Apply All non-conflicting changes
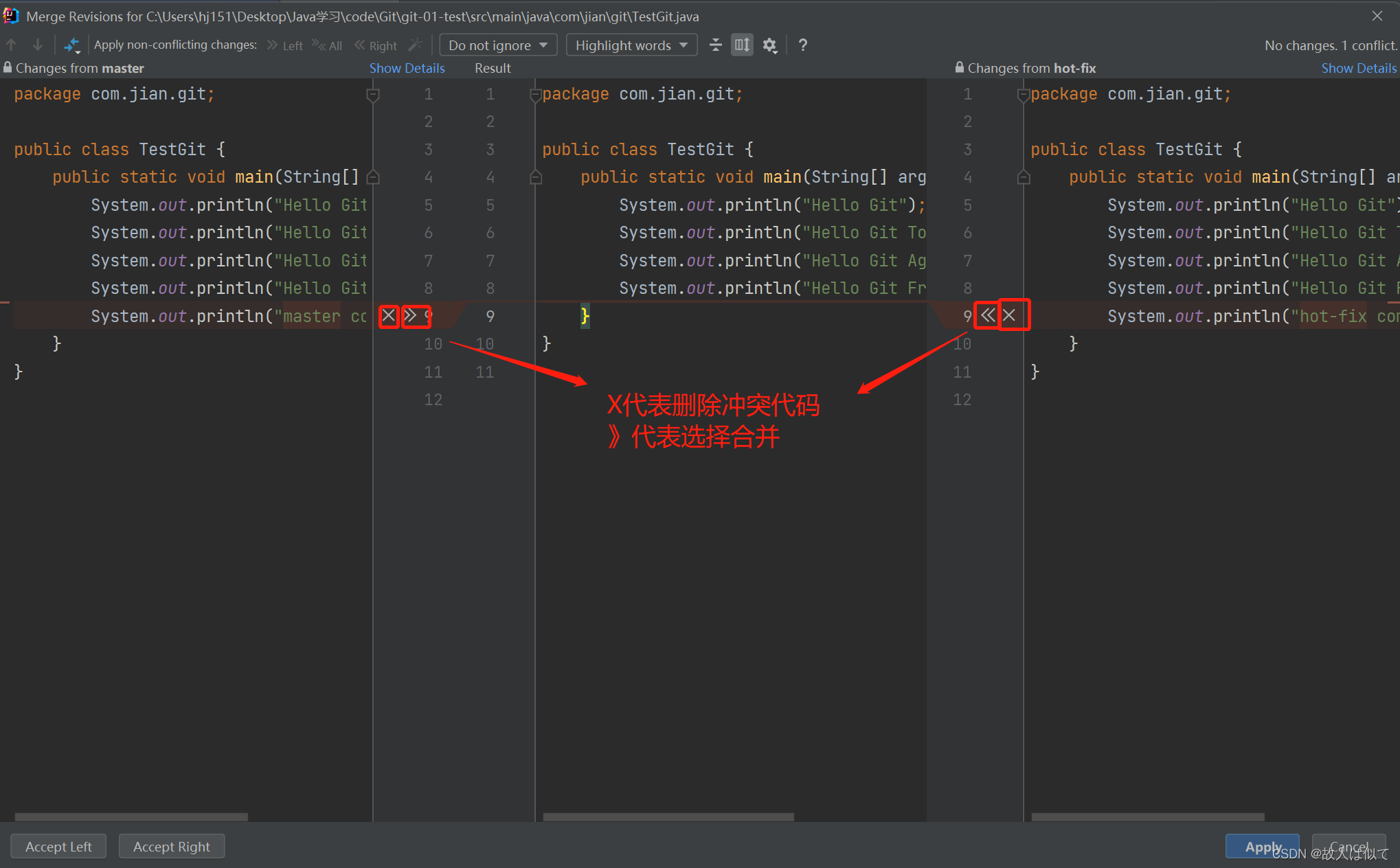Viewport: 1400px width, 868px height. [x=327, y=45]
